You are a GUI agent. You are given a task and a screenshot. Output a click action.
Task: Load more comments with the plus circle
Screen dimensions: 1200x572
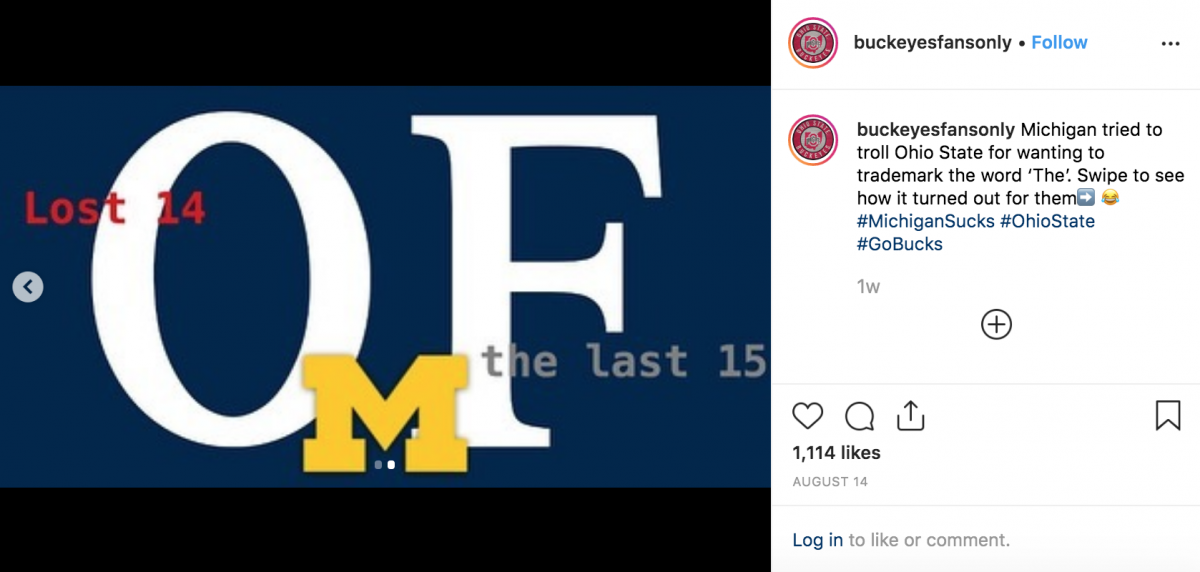pyautogui.click(x=996, y=324)
